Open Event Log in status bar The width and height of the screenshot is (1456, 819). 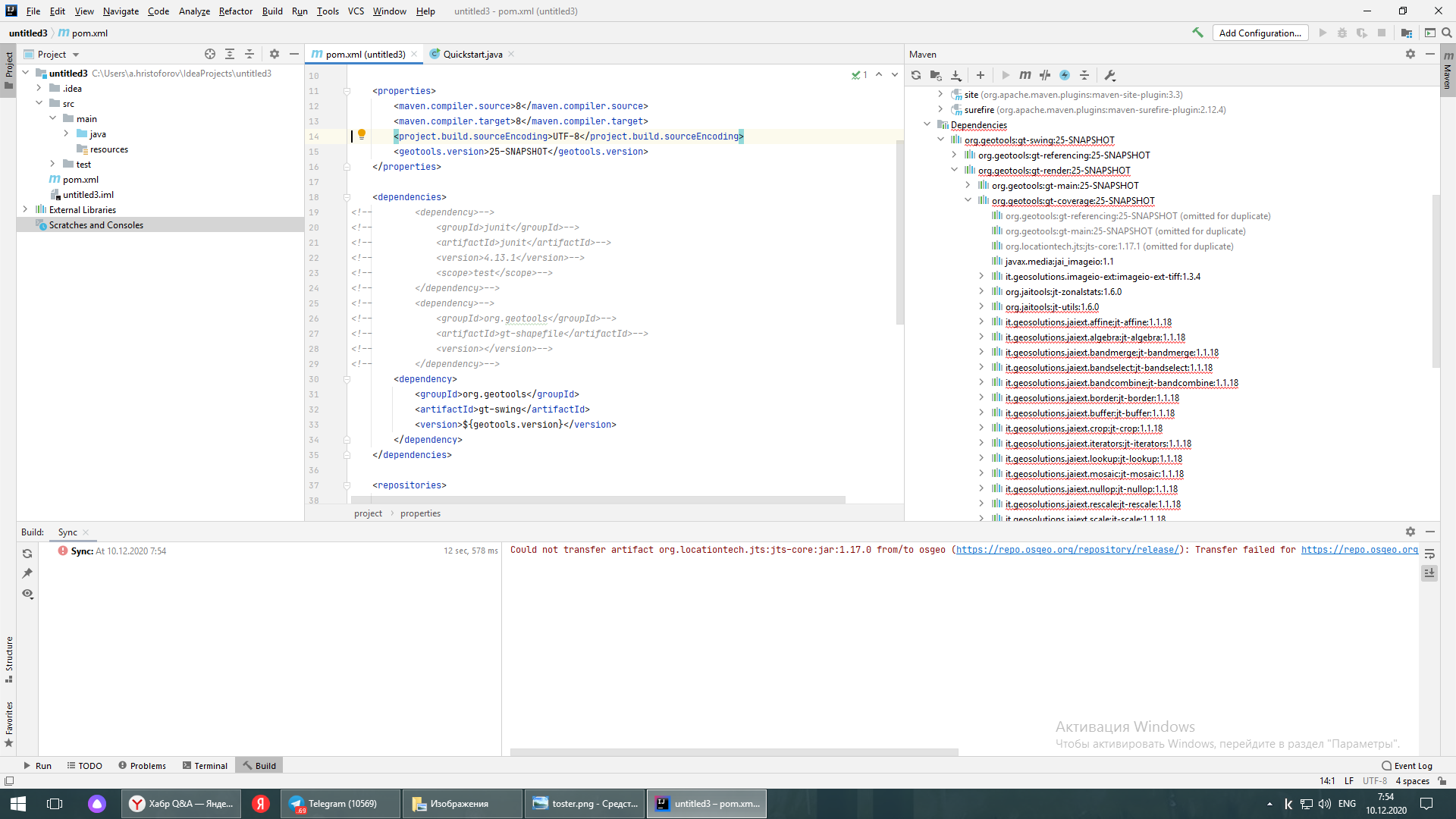pos(1407,765)
